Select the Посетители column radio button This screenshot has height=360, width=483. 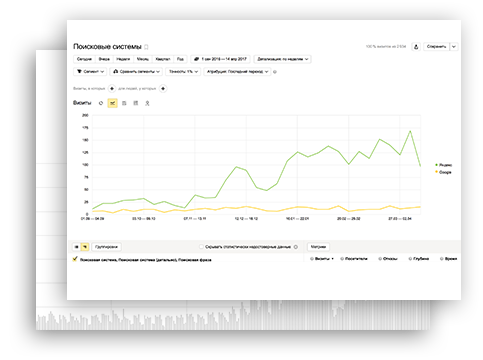(x=342, y=259)
